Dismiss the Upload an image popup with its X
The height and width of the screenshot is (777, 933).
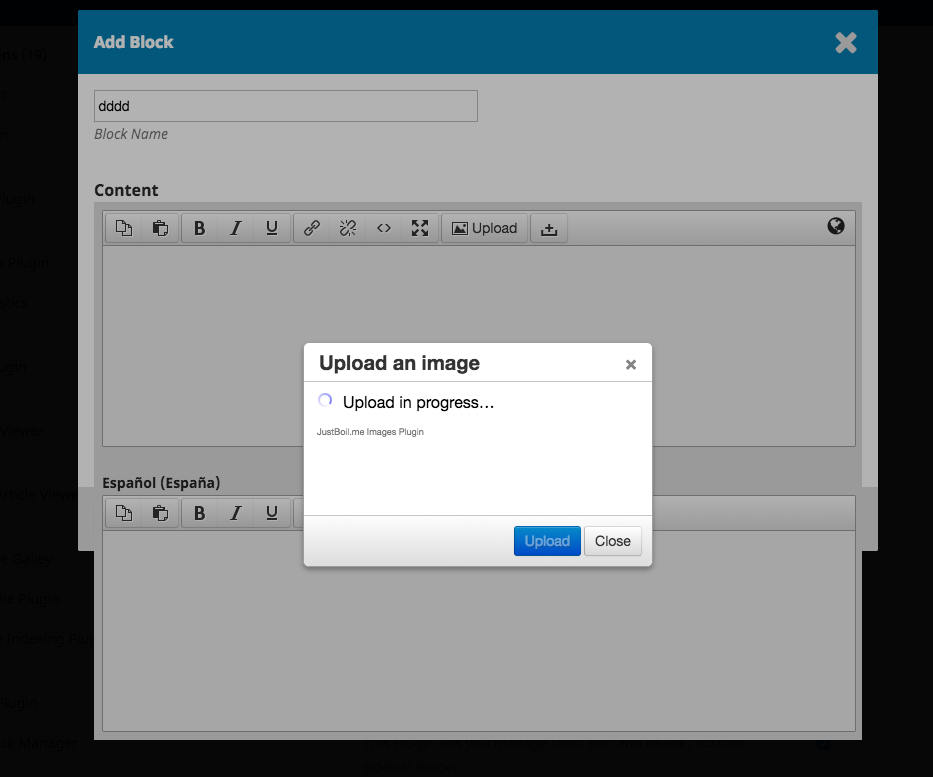tap(631, 364)
